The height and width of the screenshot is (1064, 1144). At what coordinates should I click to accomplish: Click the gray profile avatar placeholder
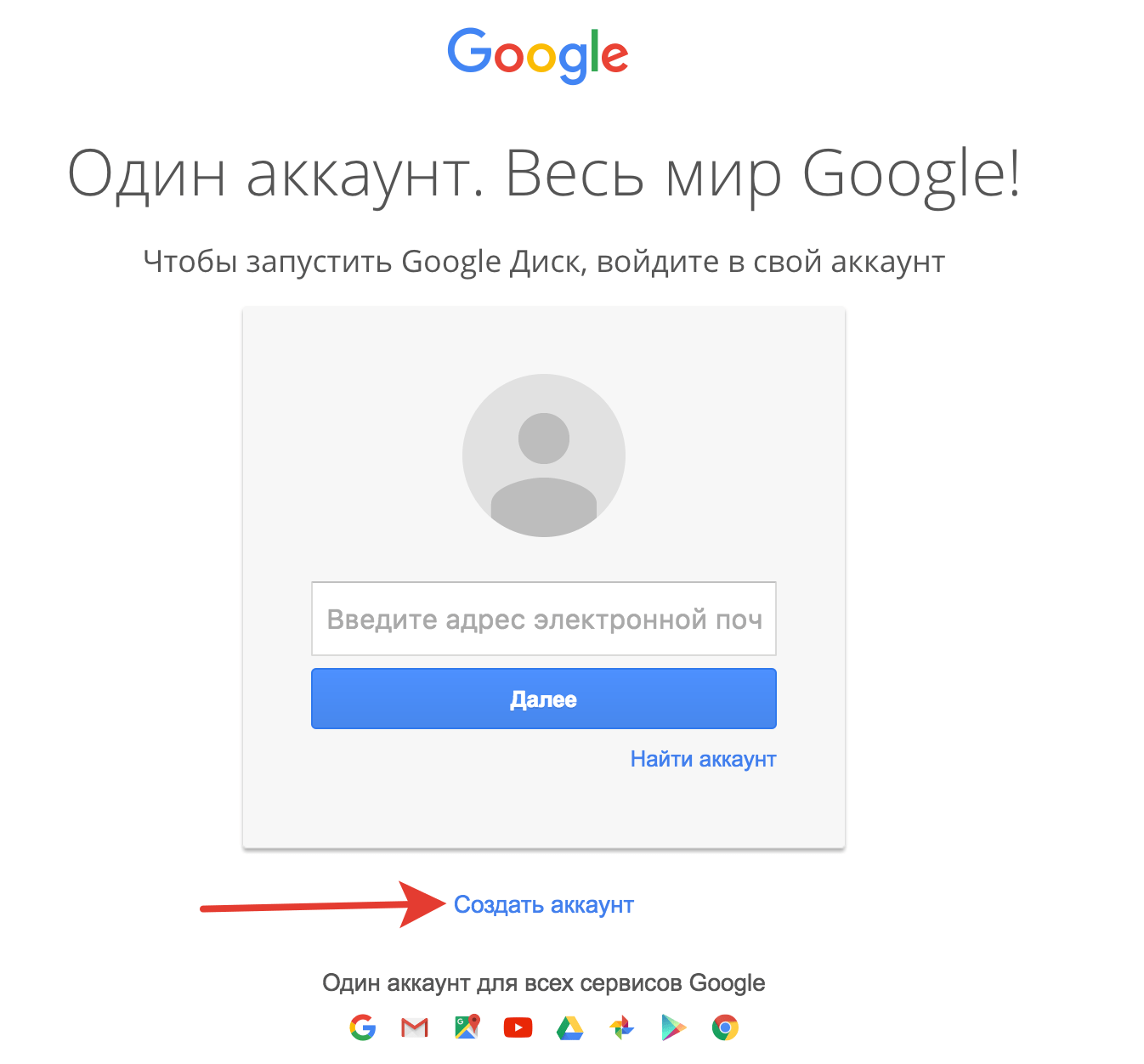(544, 456)
